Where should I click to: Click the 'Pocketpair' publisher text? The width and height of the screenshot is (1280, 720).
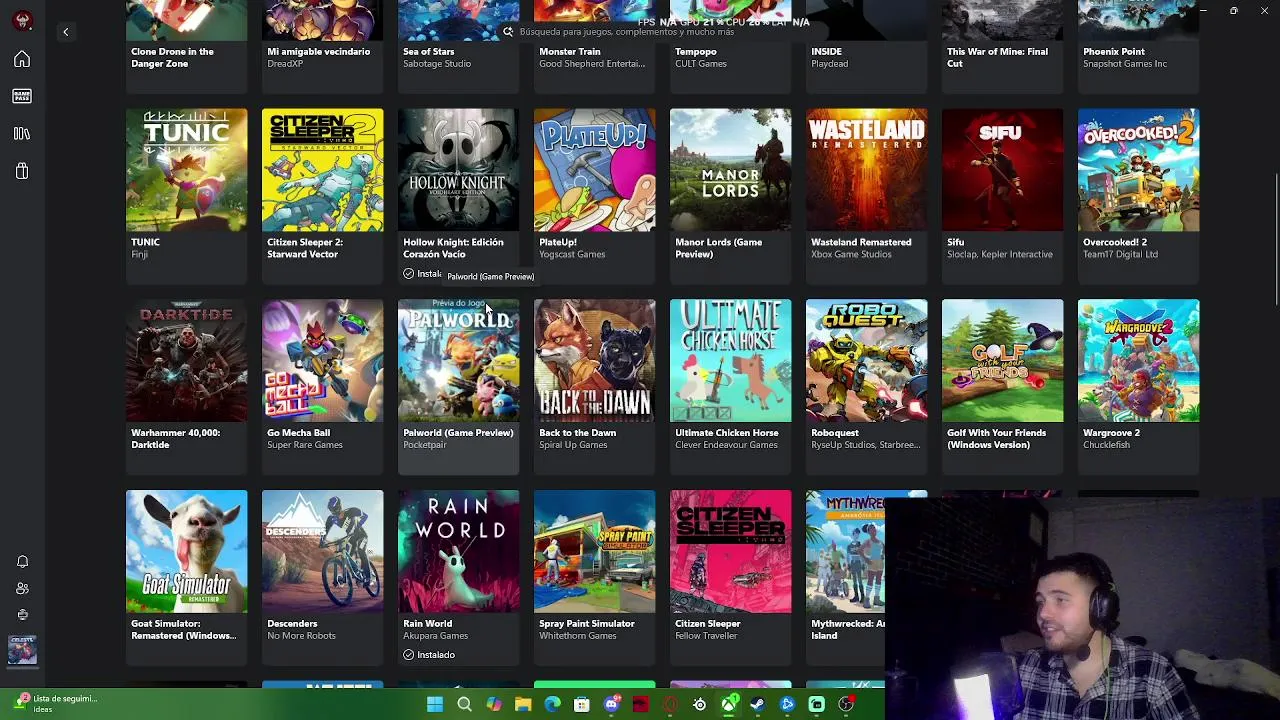[x=425, y=445]
